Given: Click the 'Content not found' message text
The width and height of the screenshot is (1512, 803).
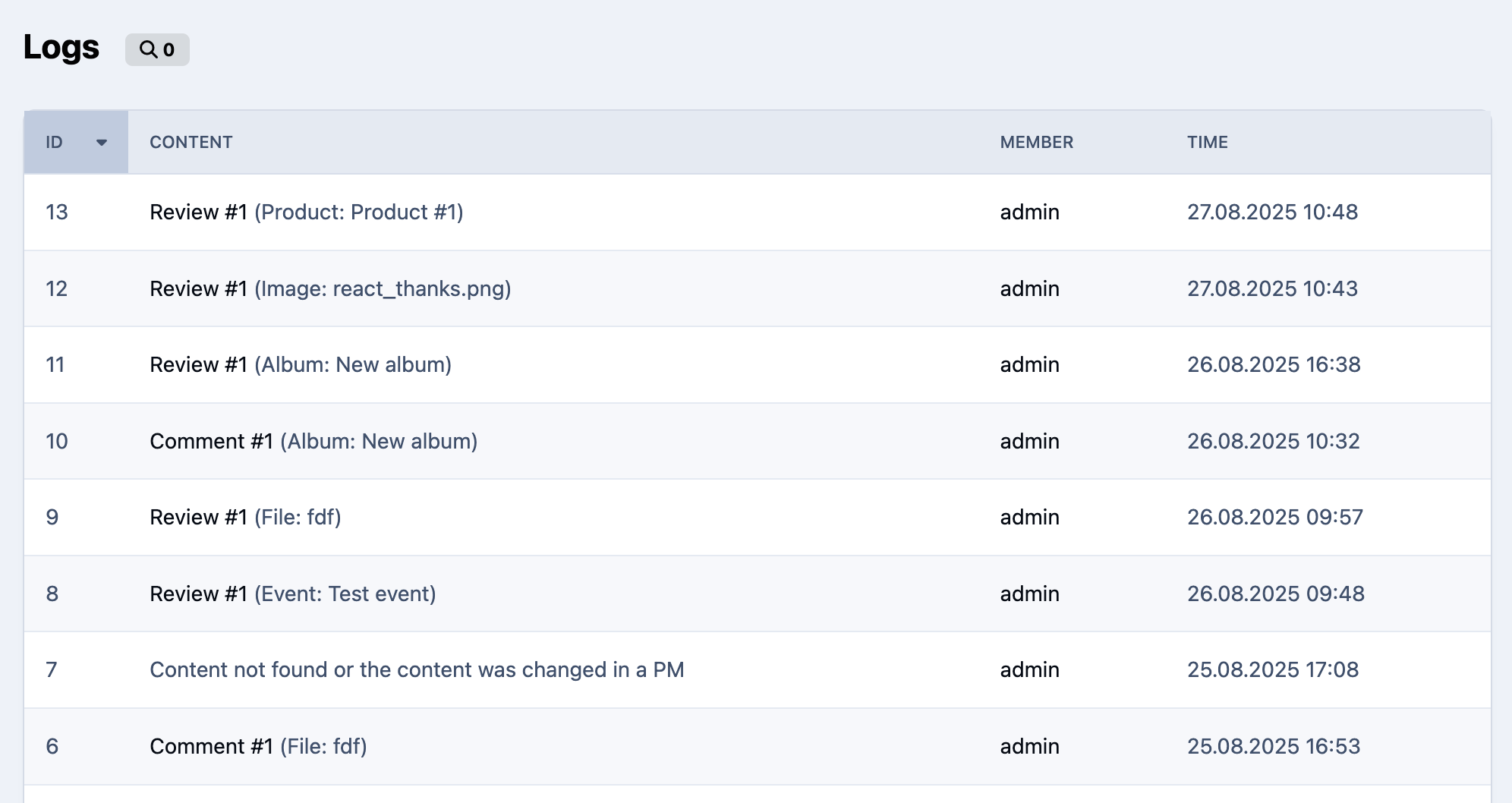Looking at the screenshot, I should point(417,670).
